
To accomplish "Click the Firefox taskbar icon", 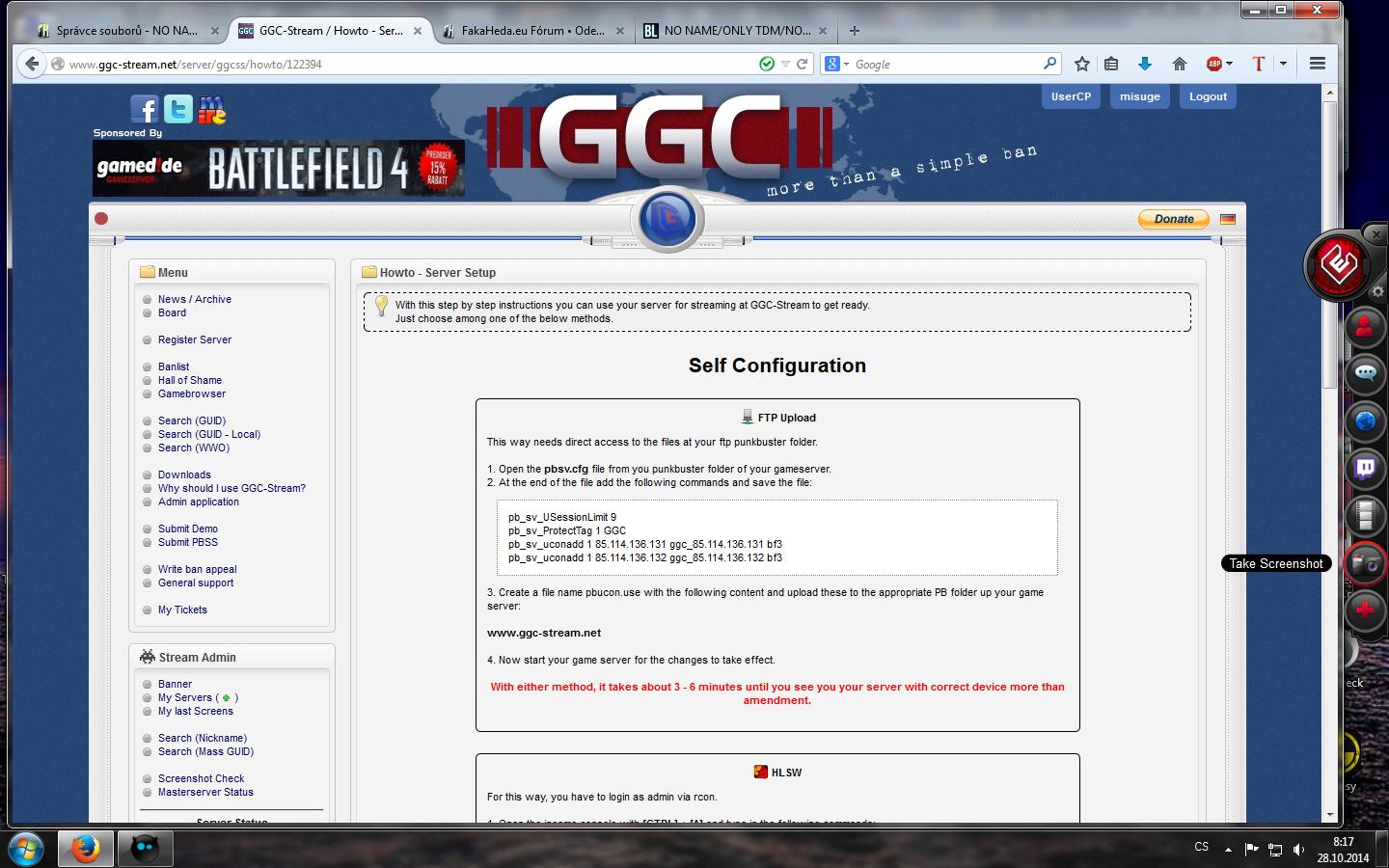I will click(86, 849).
